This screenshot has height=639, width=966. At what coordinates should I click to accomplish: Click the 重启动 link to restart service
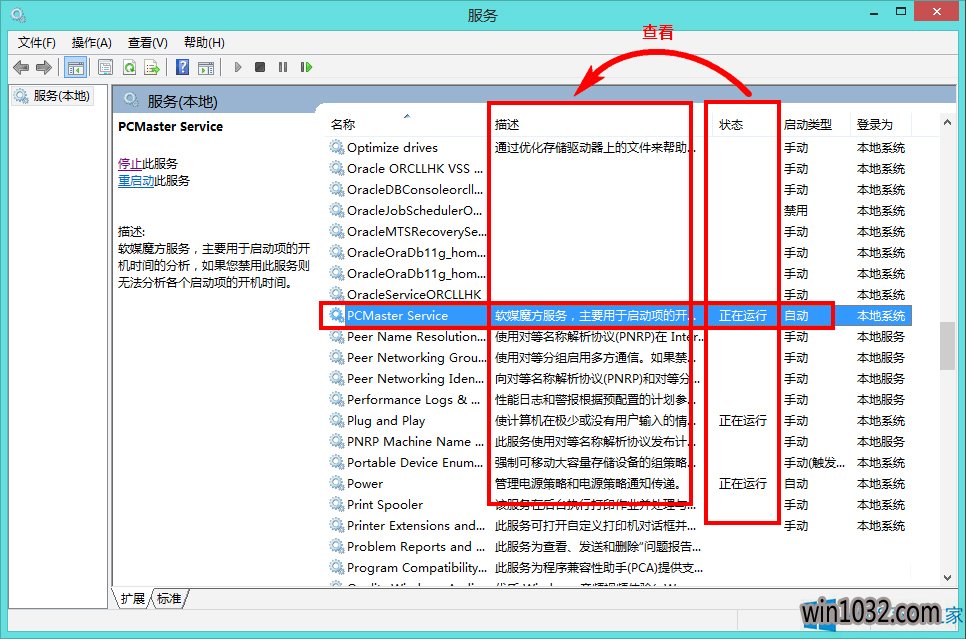point(136,181)
